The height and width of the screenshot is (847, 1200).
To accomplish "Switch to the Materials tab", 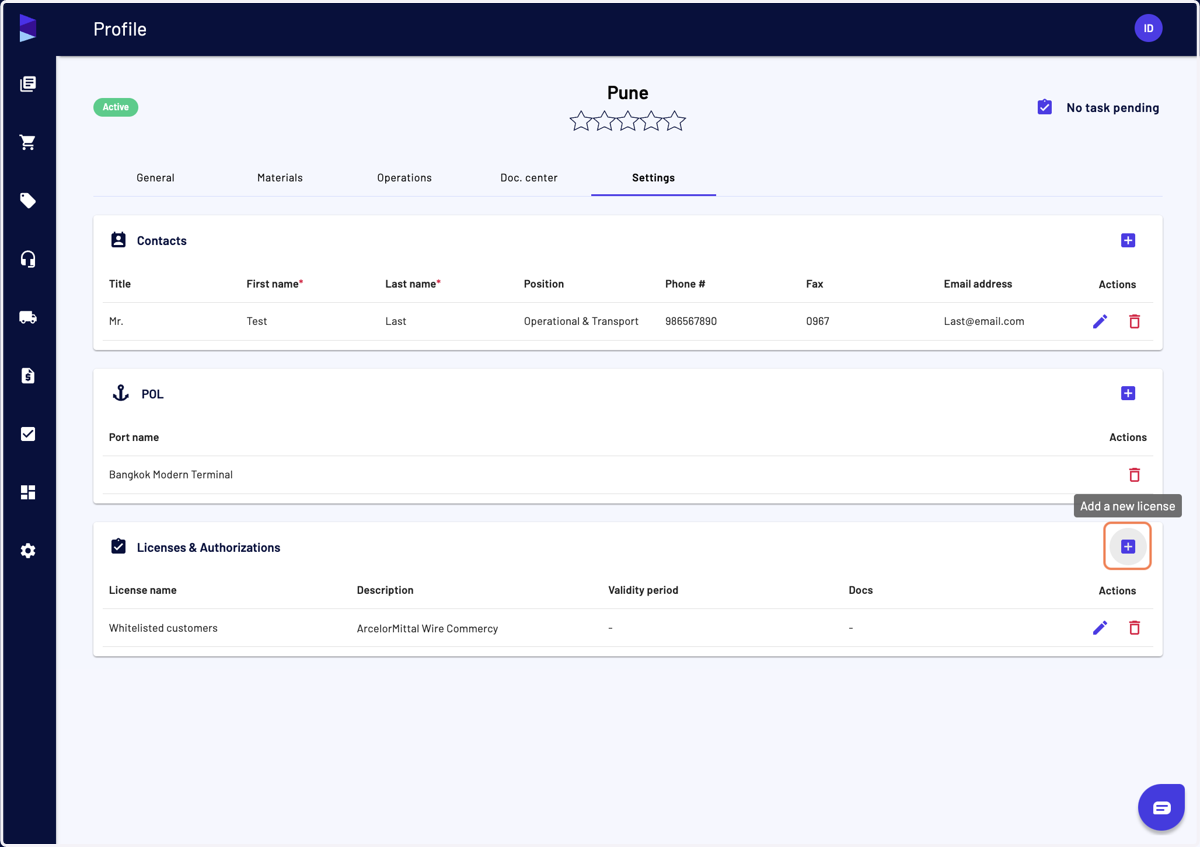I will click(x=280, y=178).
